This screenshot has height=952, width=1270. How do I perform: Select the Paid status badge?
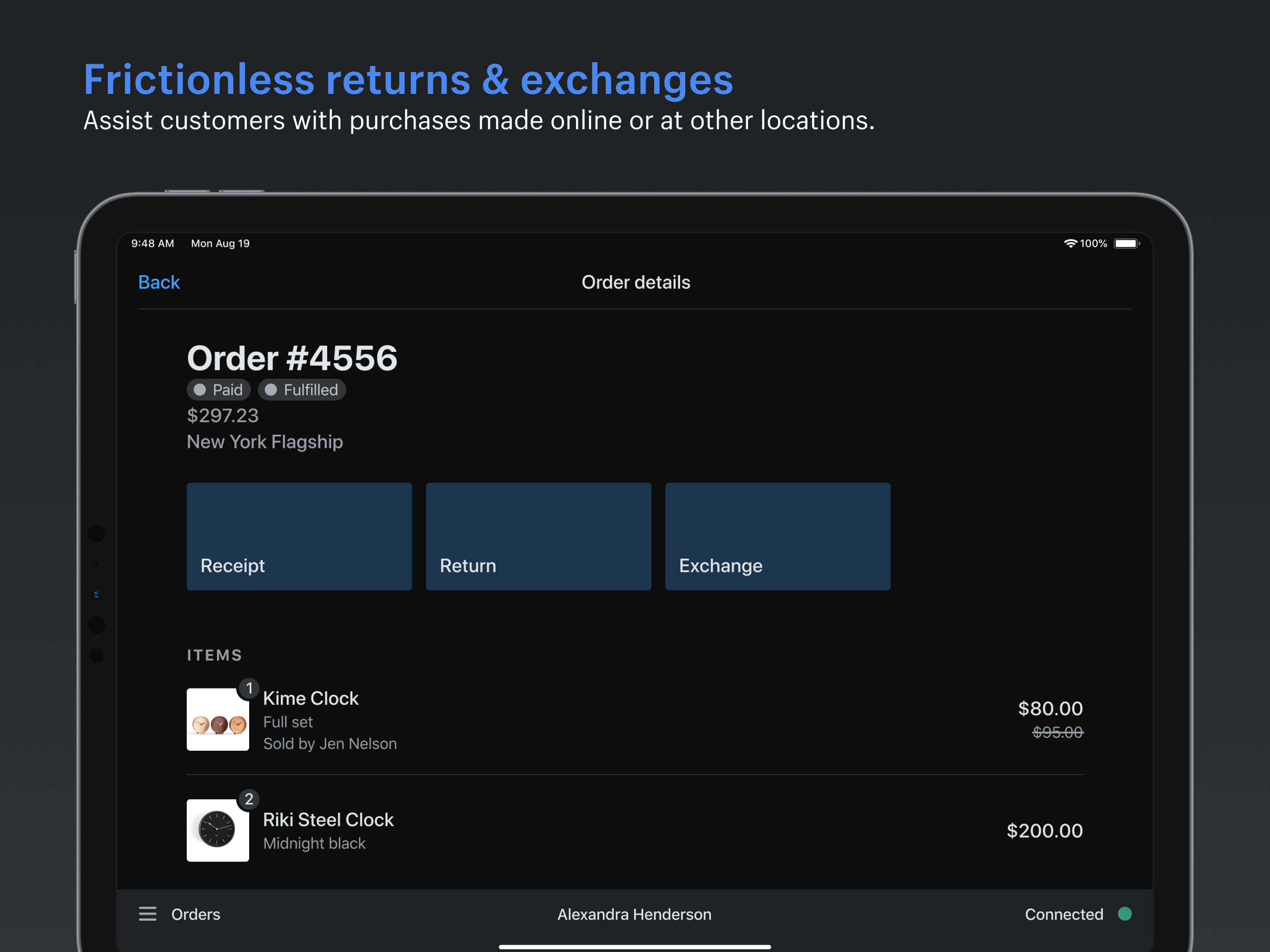219,390
